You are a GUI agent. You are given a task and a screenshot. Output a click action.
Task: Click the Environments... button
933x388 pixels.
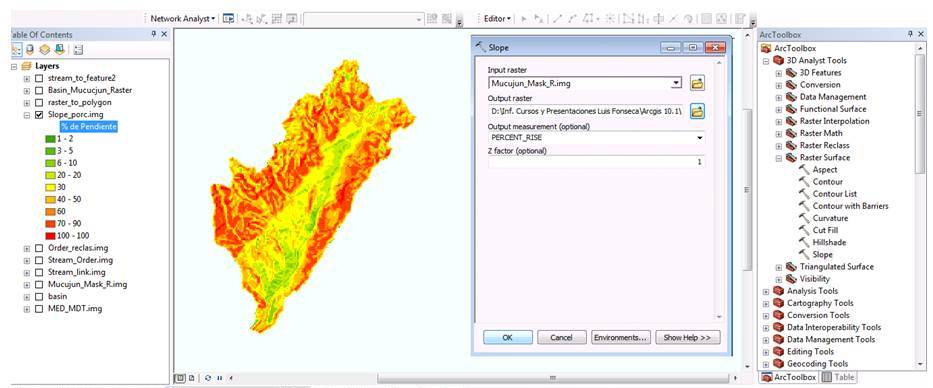621,337
